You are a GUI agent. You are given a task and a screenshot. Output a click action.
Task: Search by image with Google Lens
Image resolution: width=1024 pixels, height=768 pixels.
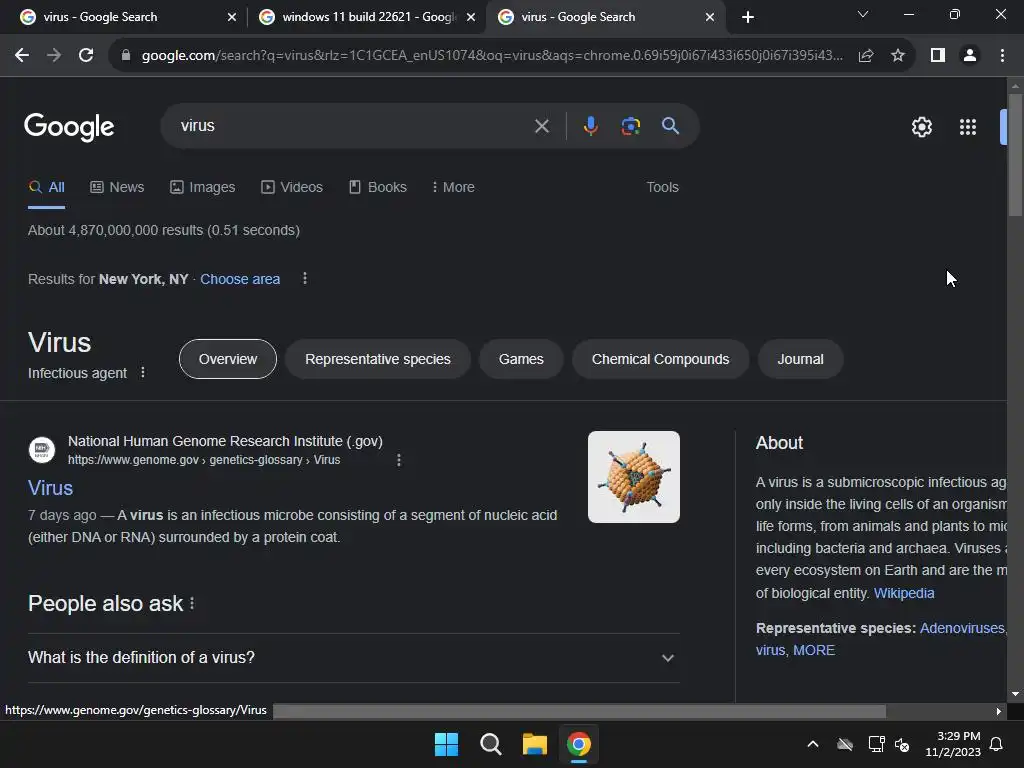pyautogui.click(x=631, y=126)
